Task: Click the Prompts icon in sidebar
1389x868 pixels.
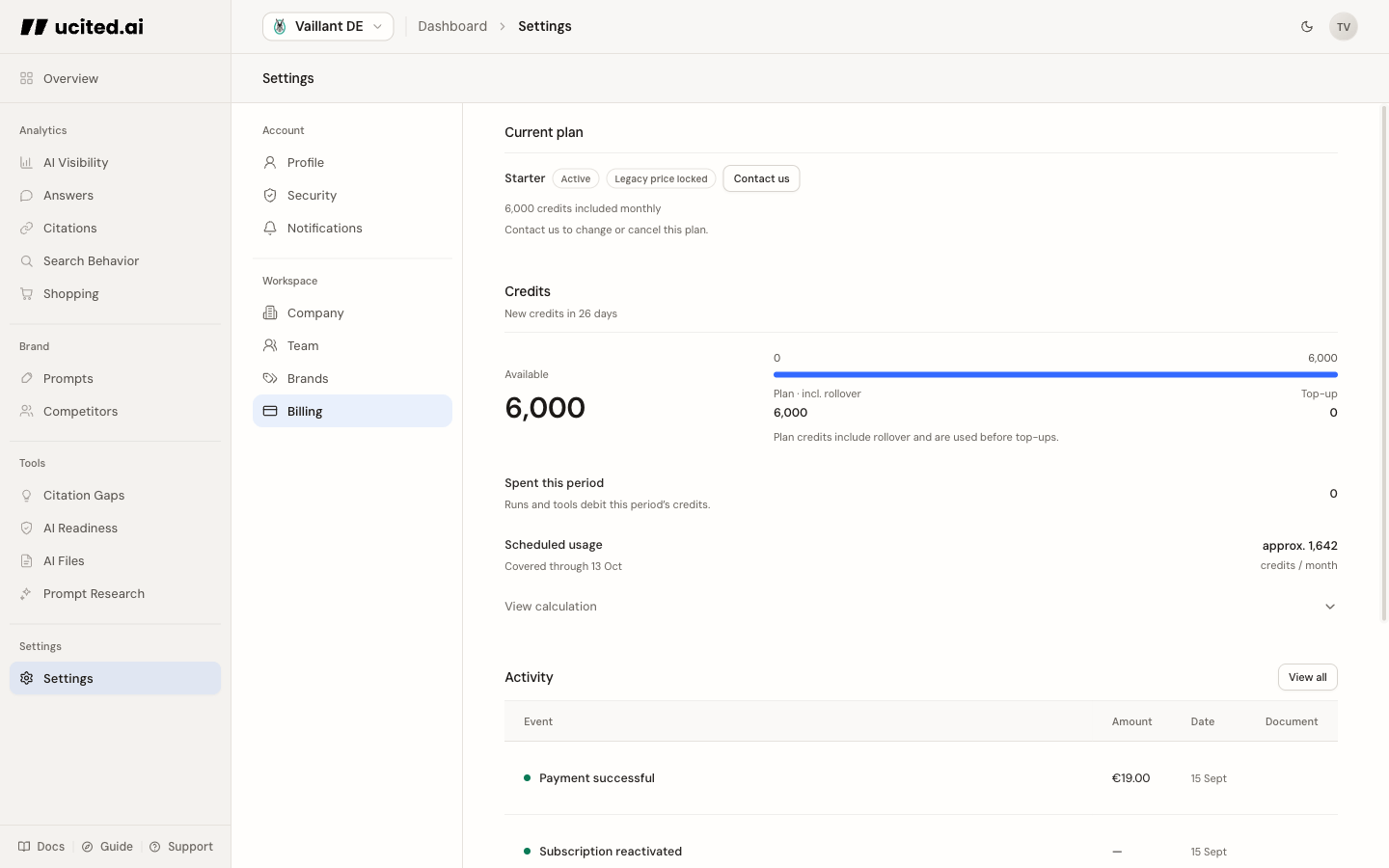Action: pyautogui.click(x=26, y=378)
